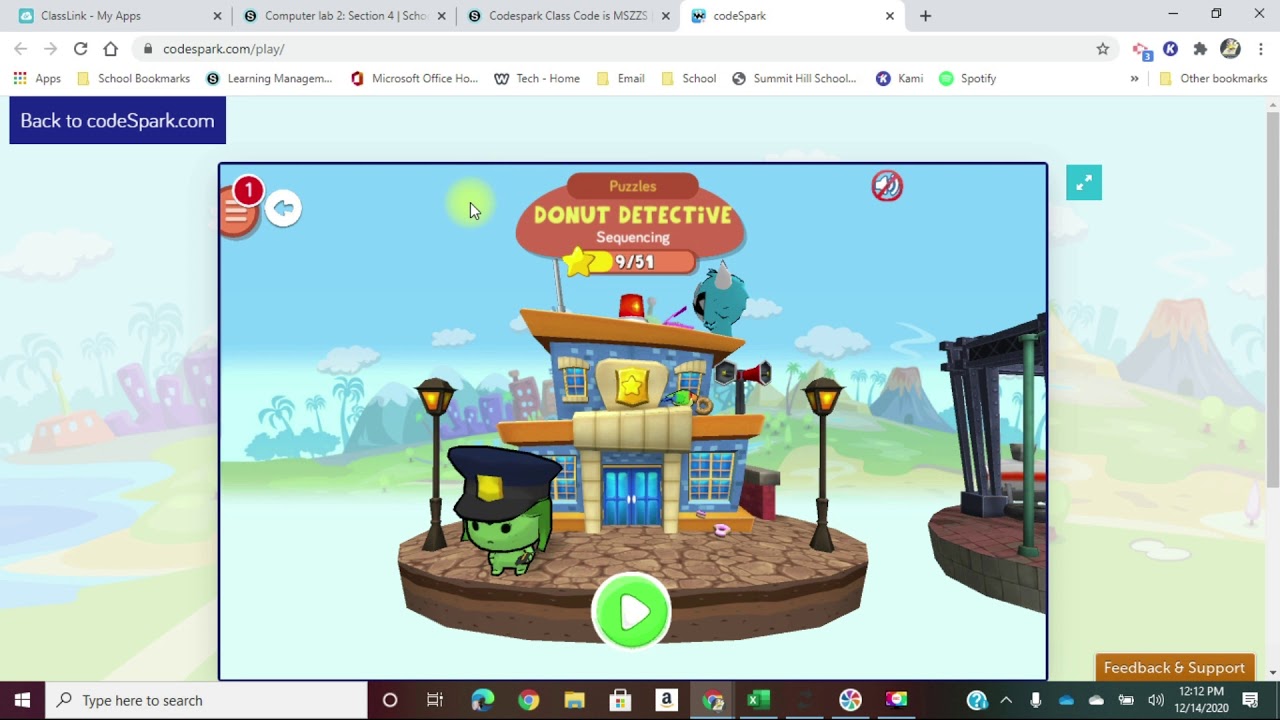The width and height of the screenshot is (1280, 720).
Task: Open Task View on the taskbar
Action: coord(435,700)
